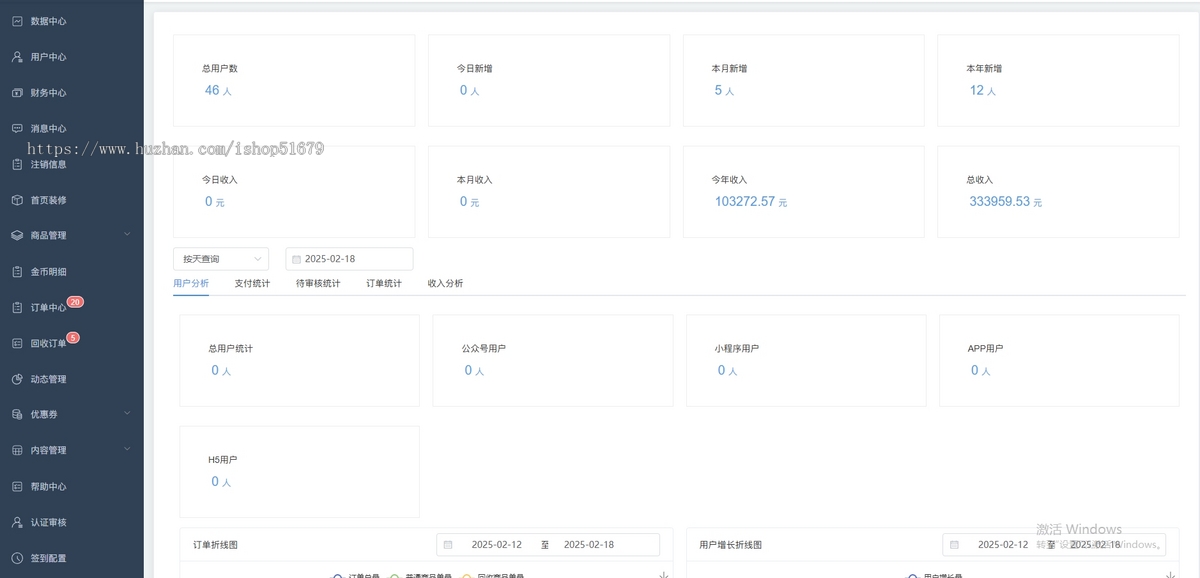
Task: Click the 首页装修 box icon
Action: (x=17, y=200)
